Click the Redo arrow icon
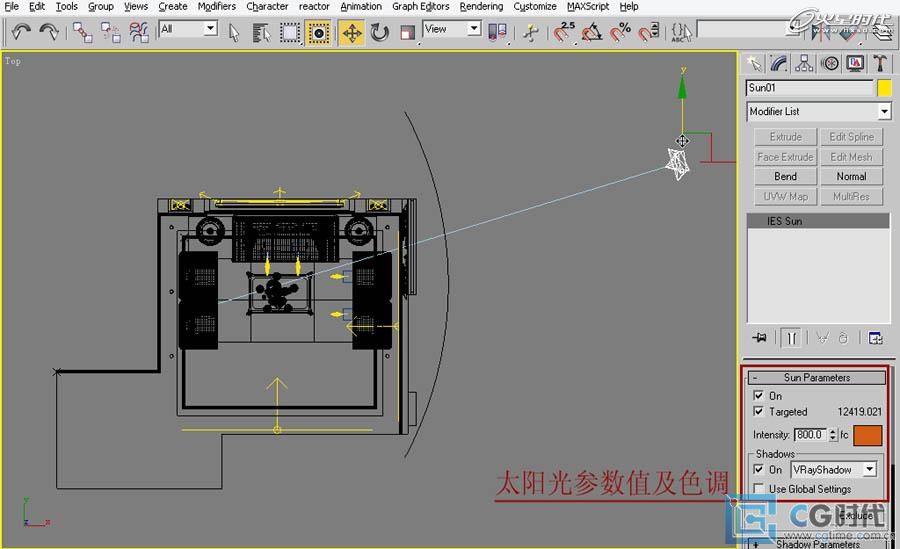Image resolution: width=900 pixels, height=549 pixels. coord(49,32)
